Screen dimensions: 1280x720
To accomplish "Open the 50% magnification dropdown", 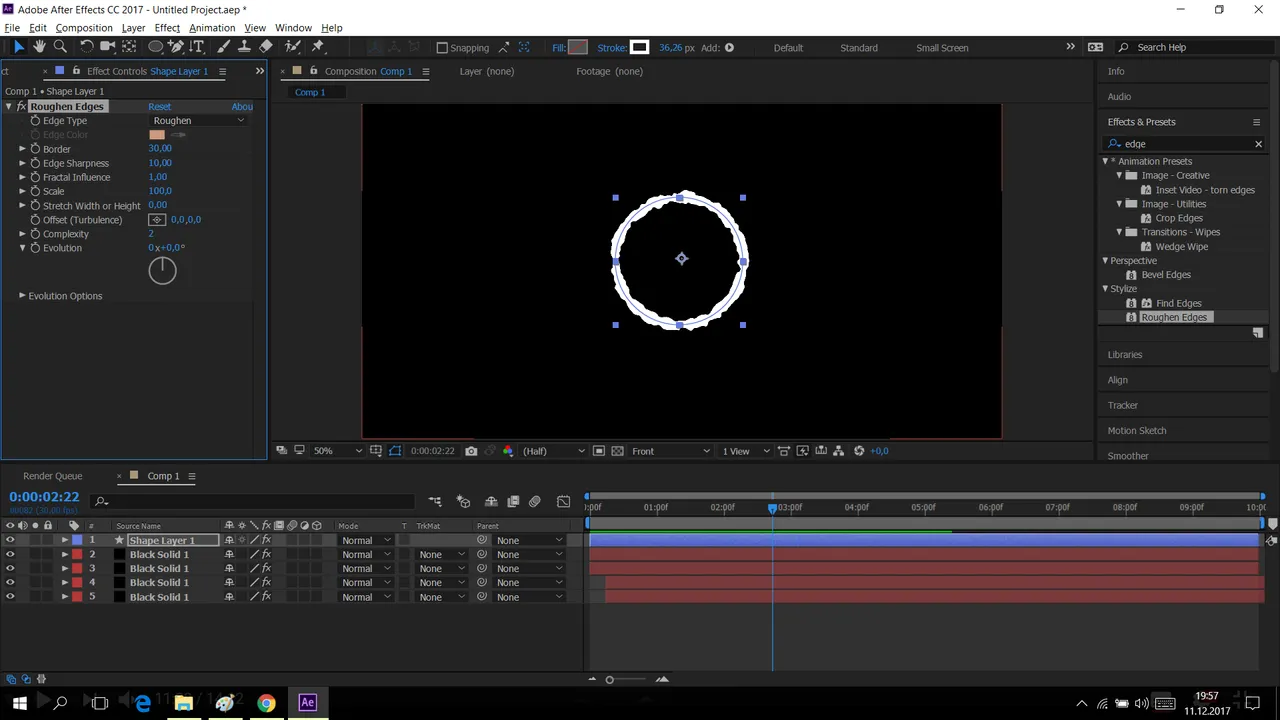I will (x=338, y=451).
